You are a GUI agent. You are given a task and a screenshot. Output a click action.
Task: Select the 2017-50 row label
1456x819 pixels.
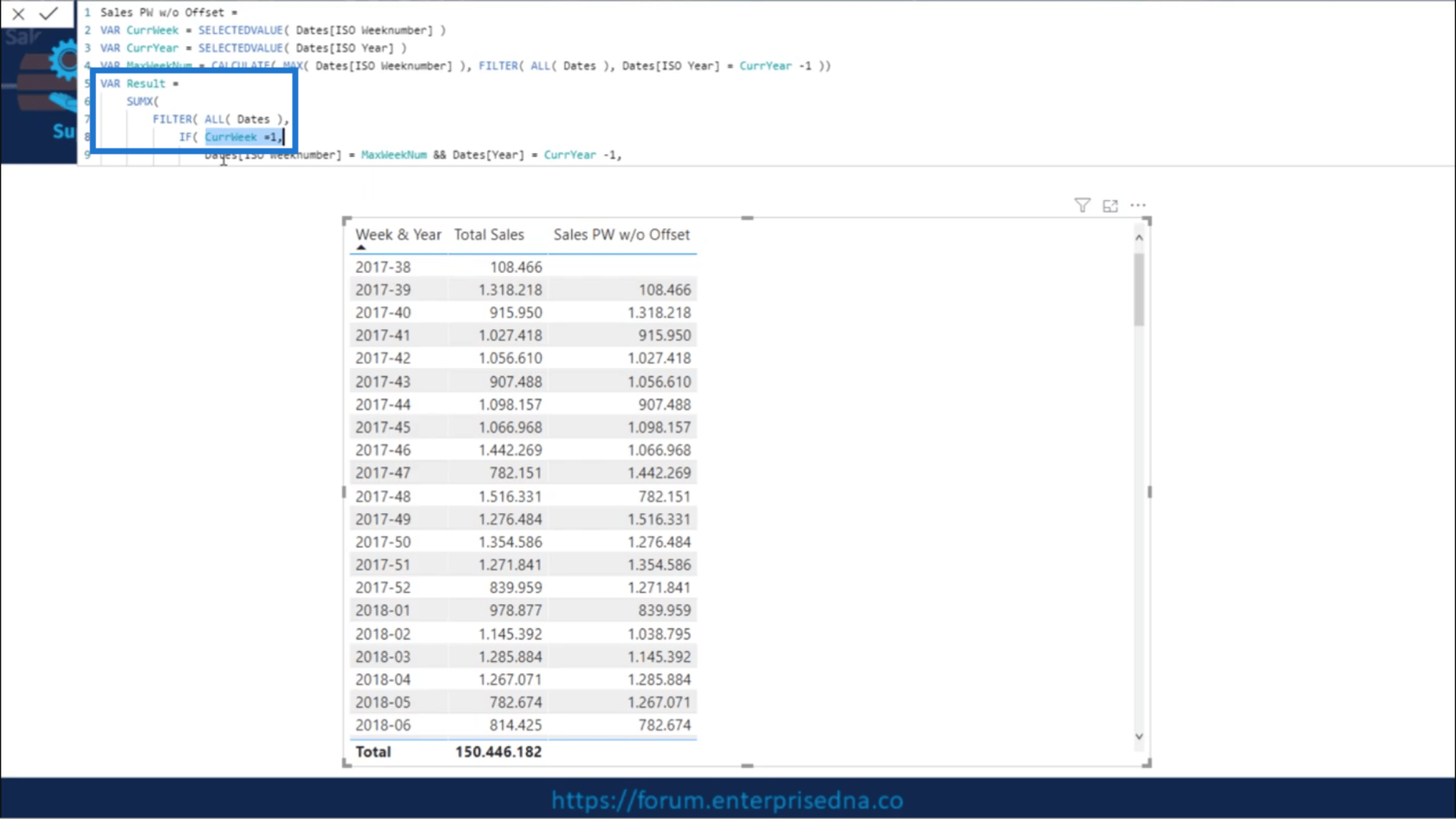[383, 542]
